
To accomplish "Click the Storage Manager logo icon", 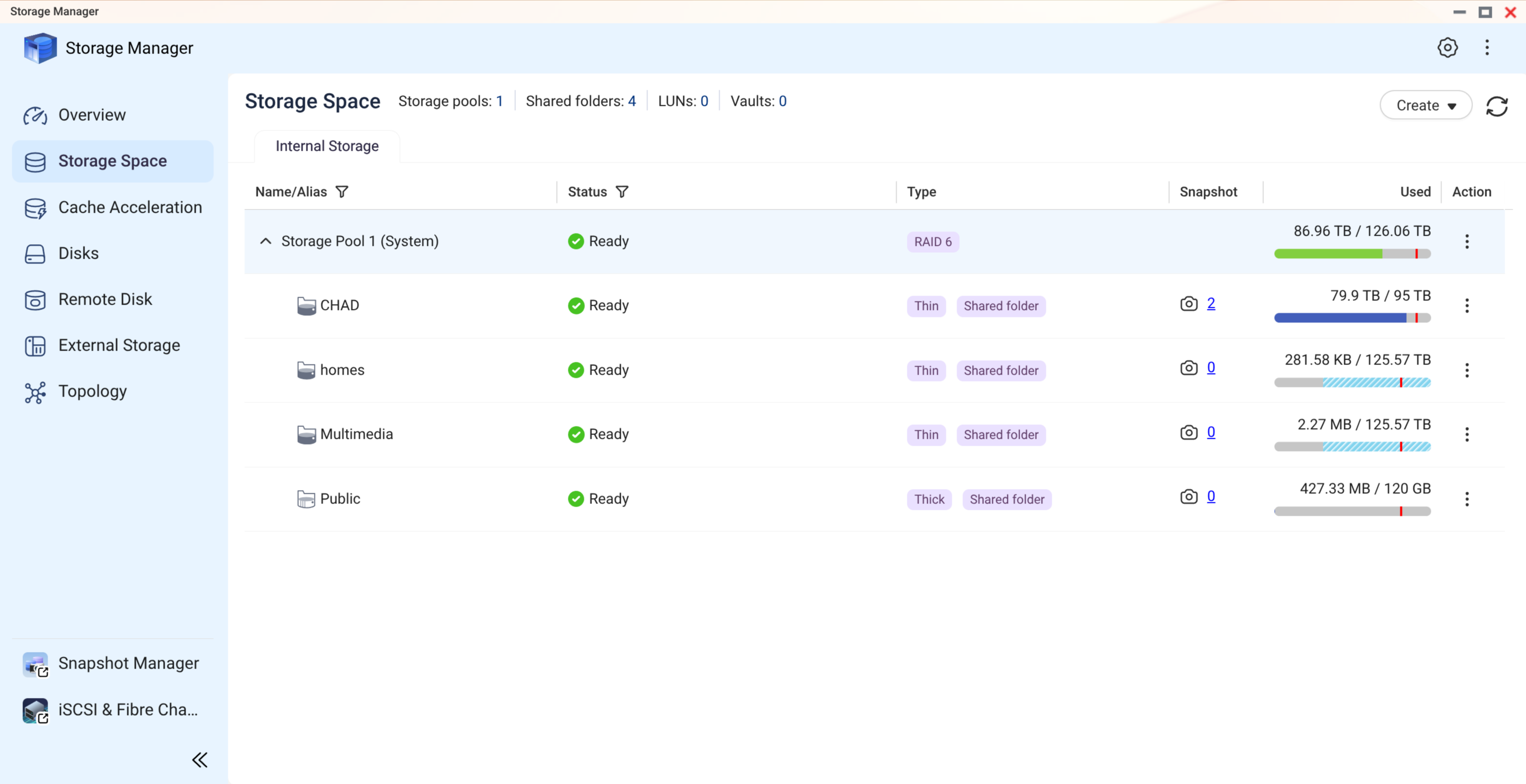I will (40, 48).
